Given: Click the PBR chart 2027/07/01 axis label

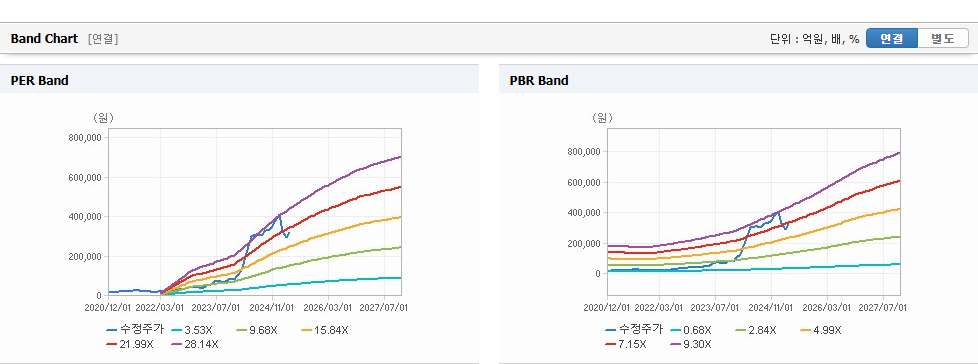Looking at the screenshot, I should click(x=884, y=307).
